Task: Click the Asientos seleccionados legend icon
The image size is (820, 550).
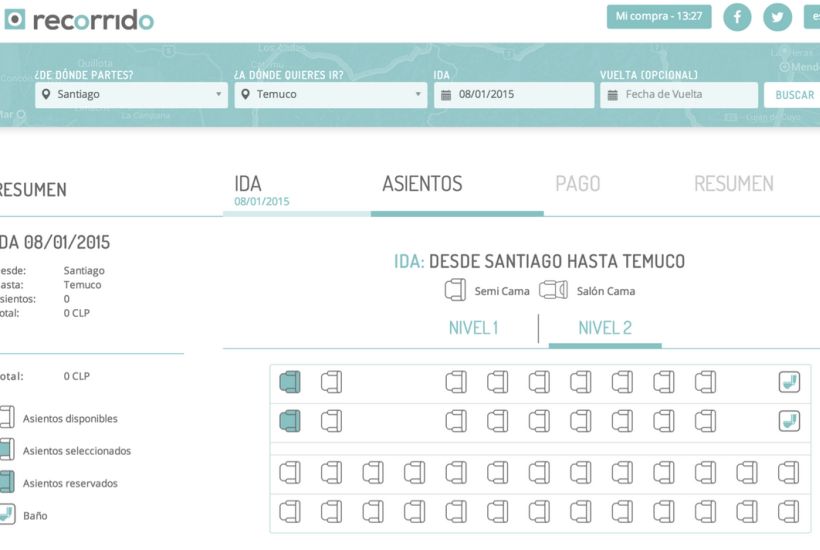Action: (x=7, y=450)
